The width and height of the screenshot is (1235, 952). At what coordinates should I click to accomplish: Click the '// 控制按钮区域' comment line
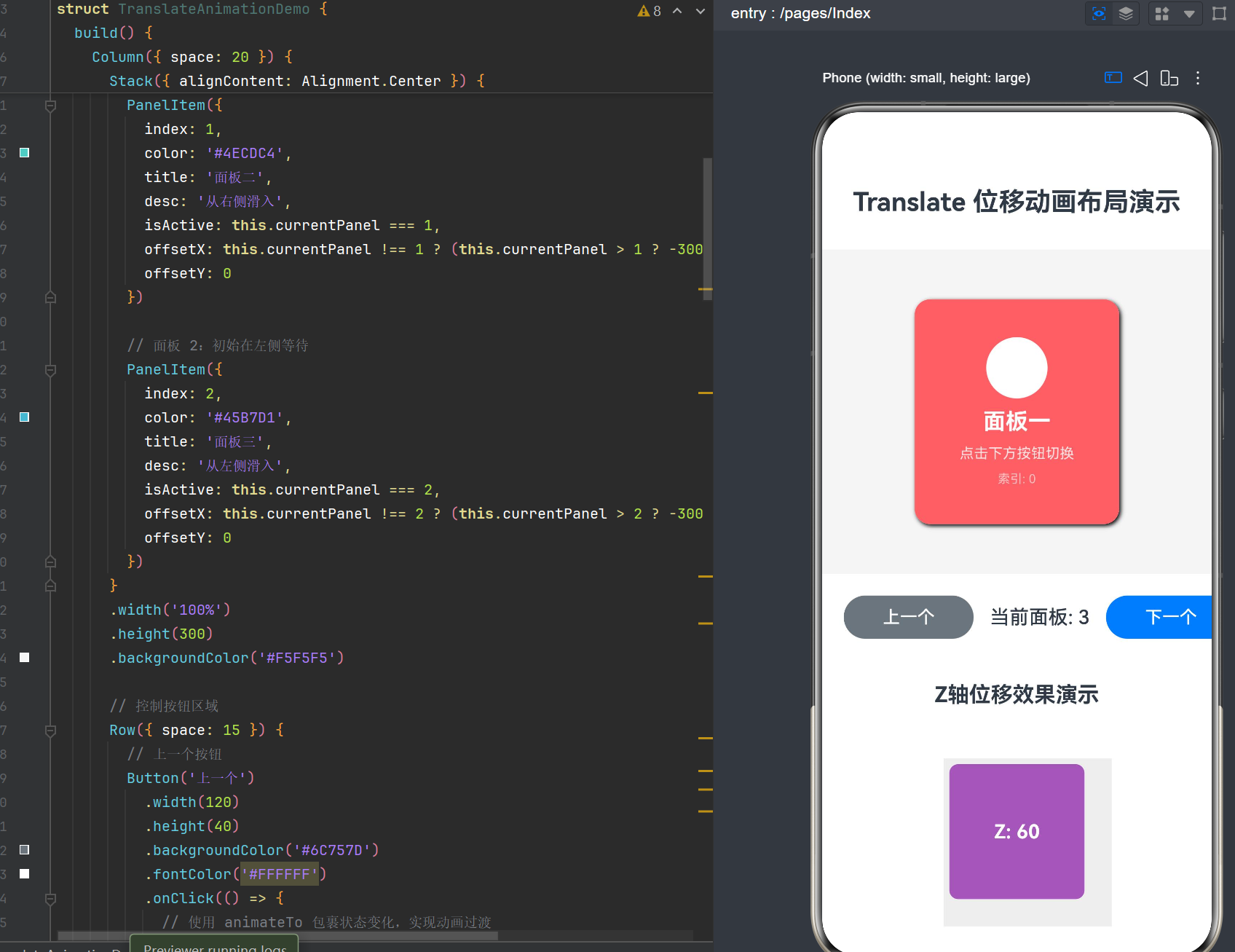click(x=164, y=706)
